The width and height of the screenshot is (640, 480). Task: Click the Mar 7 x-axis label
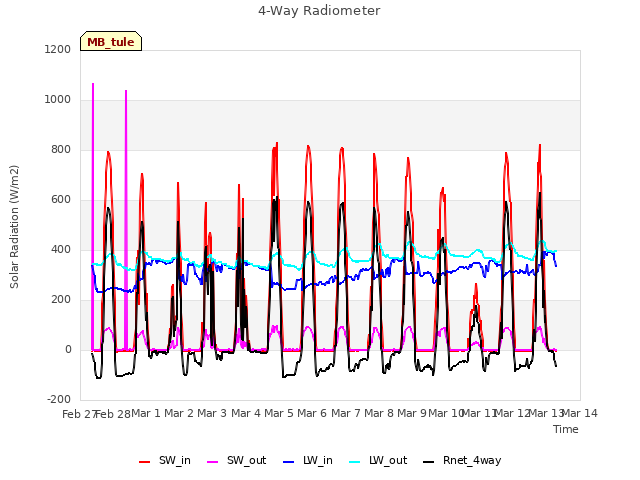[346, 413]
